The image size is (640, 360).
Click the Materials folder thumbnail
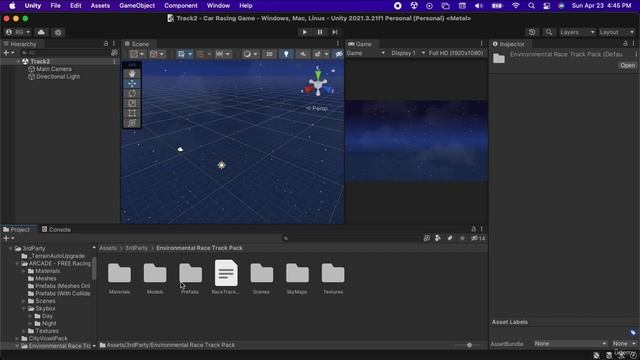pyautogui.click(x=119, y=273)
